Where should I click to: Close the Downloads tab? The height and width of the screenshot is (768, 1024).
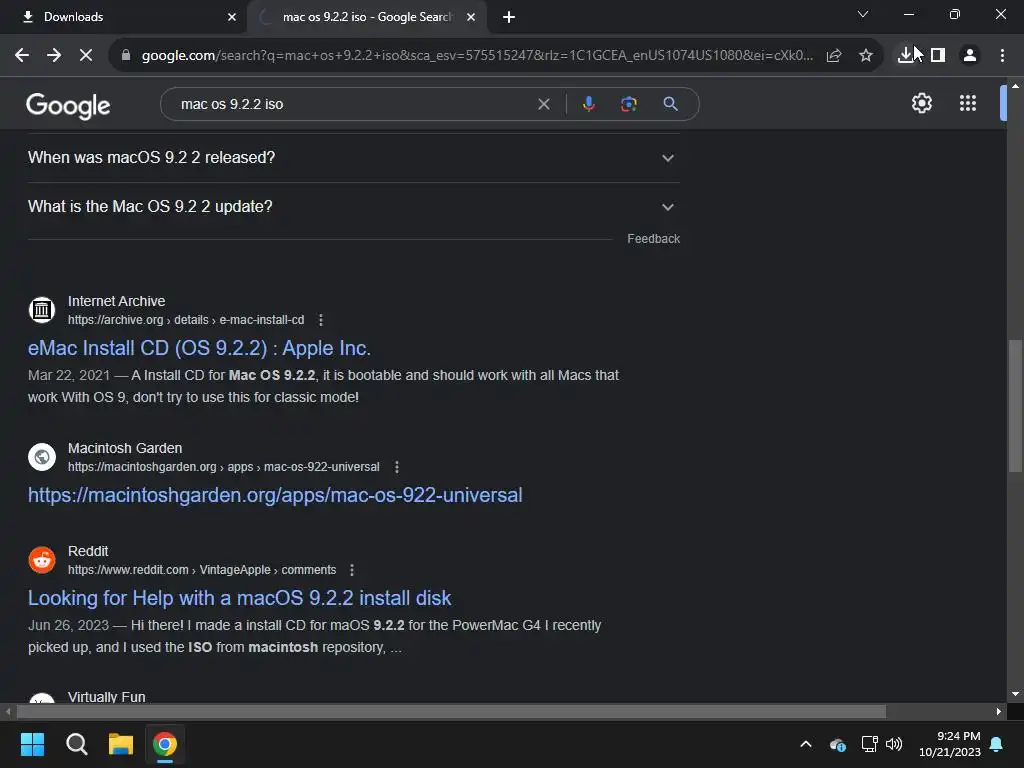pyautogui.click(x=232, y=17)
